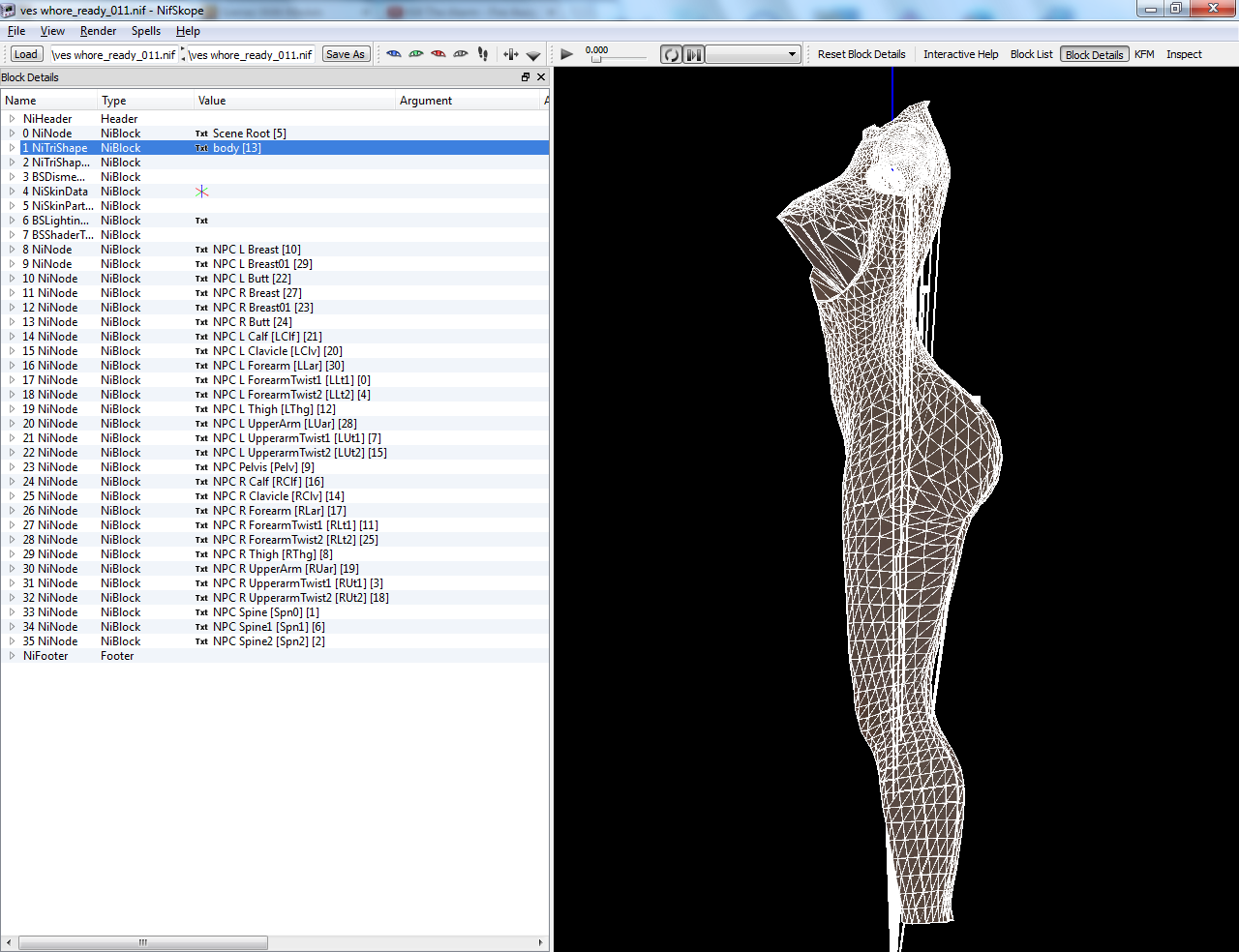Viewport: 1239px width, 952px height.
Task: Click the Txt icon beside body [13]
Action: [x=201, y=148]
